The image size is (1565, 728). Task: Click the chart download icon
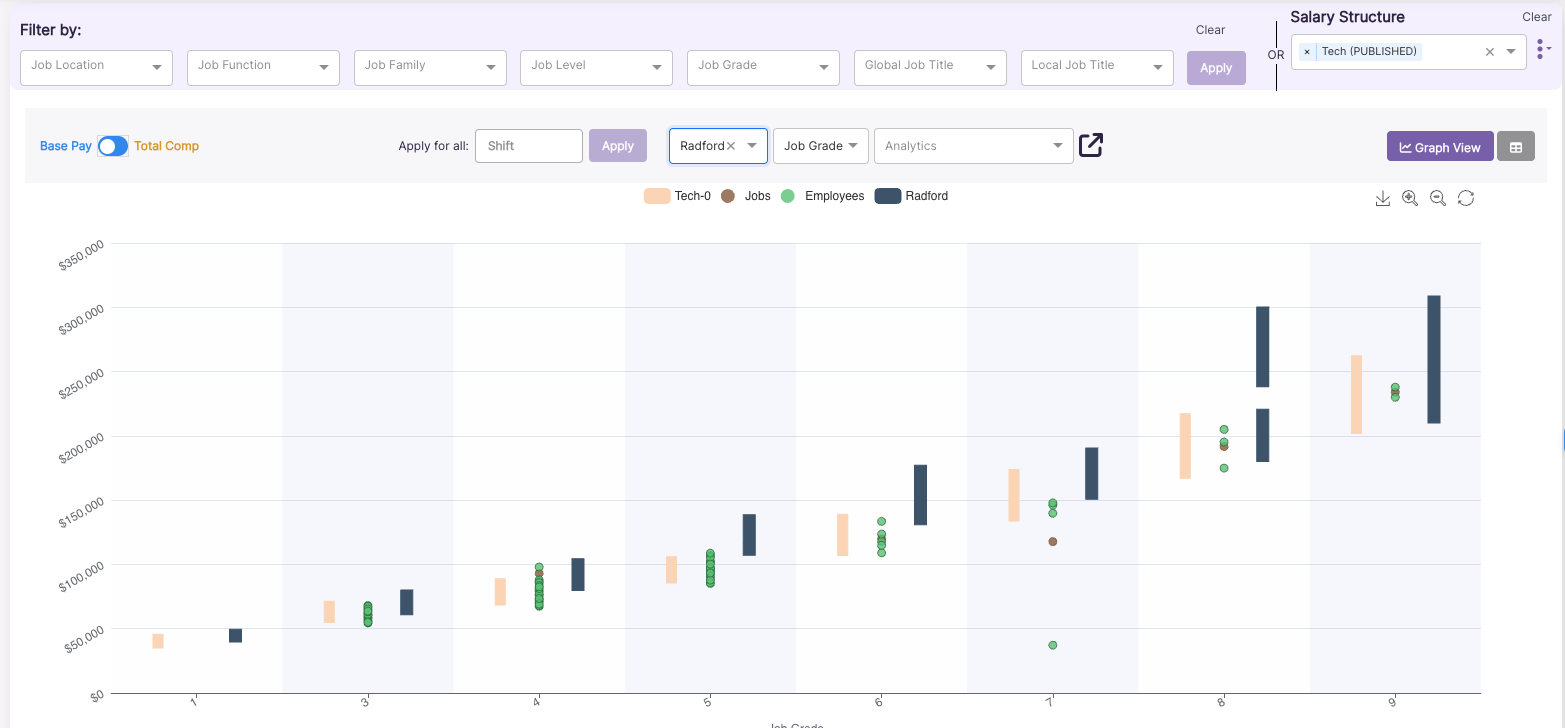(x=1383, y=198)
